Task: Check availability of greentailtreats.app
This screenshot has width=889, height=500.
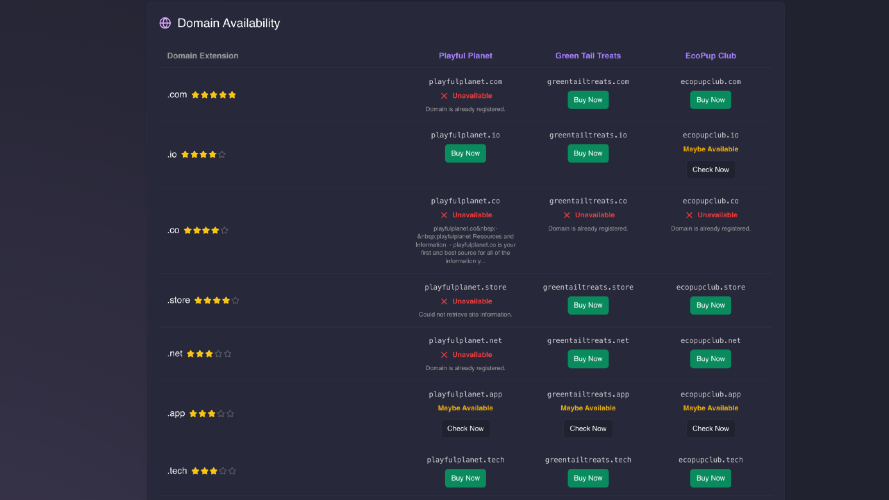Action: 588,429
